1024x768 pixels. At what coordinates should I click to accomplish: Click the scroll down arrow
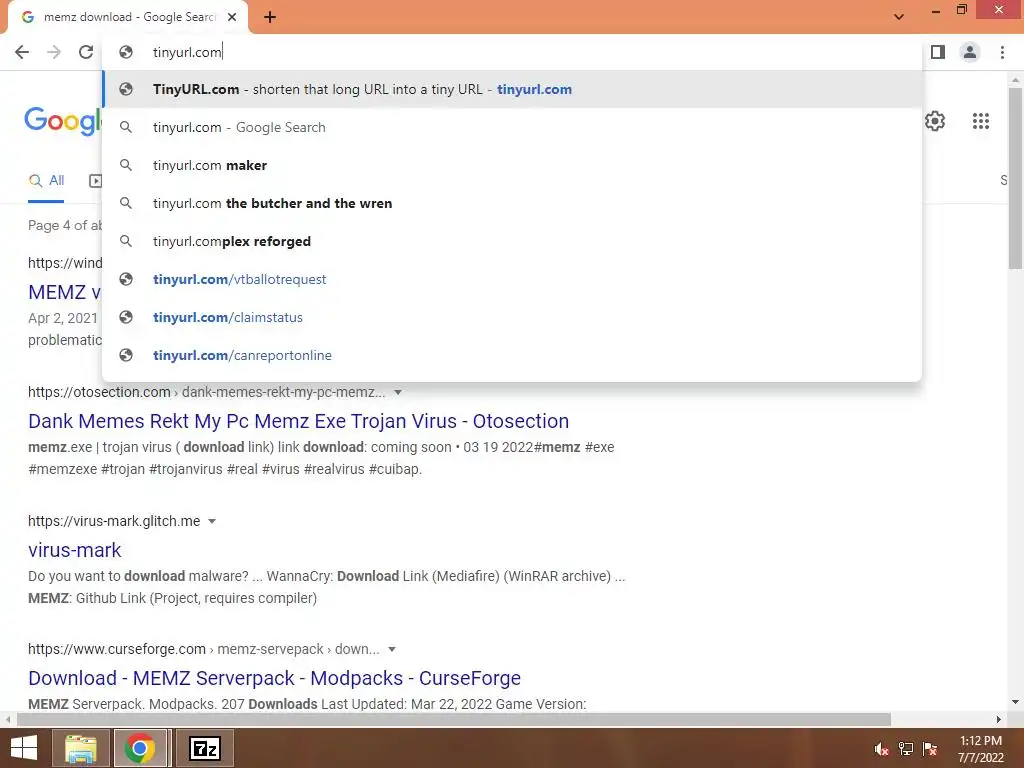pos(1015,703)
